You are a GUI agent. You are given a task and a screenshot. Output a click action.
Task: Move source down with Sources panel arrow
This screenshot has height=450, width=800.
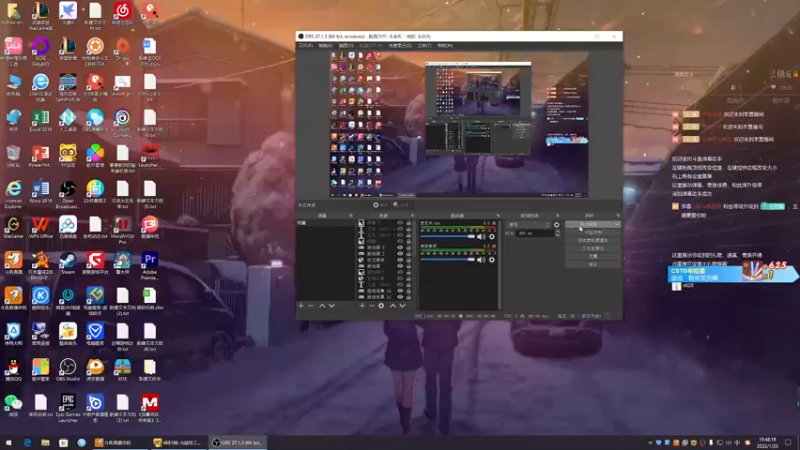[403, 306]
